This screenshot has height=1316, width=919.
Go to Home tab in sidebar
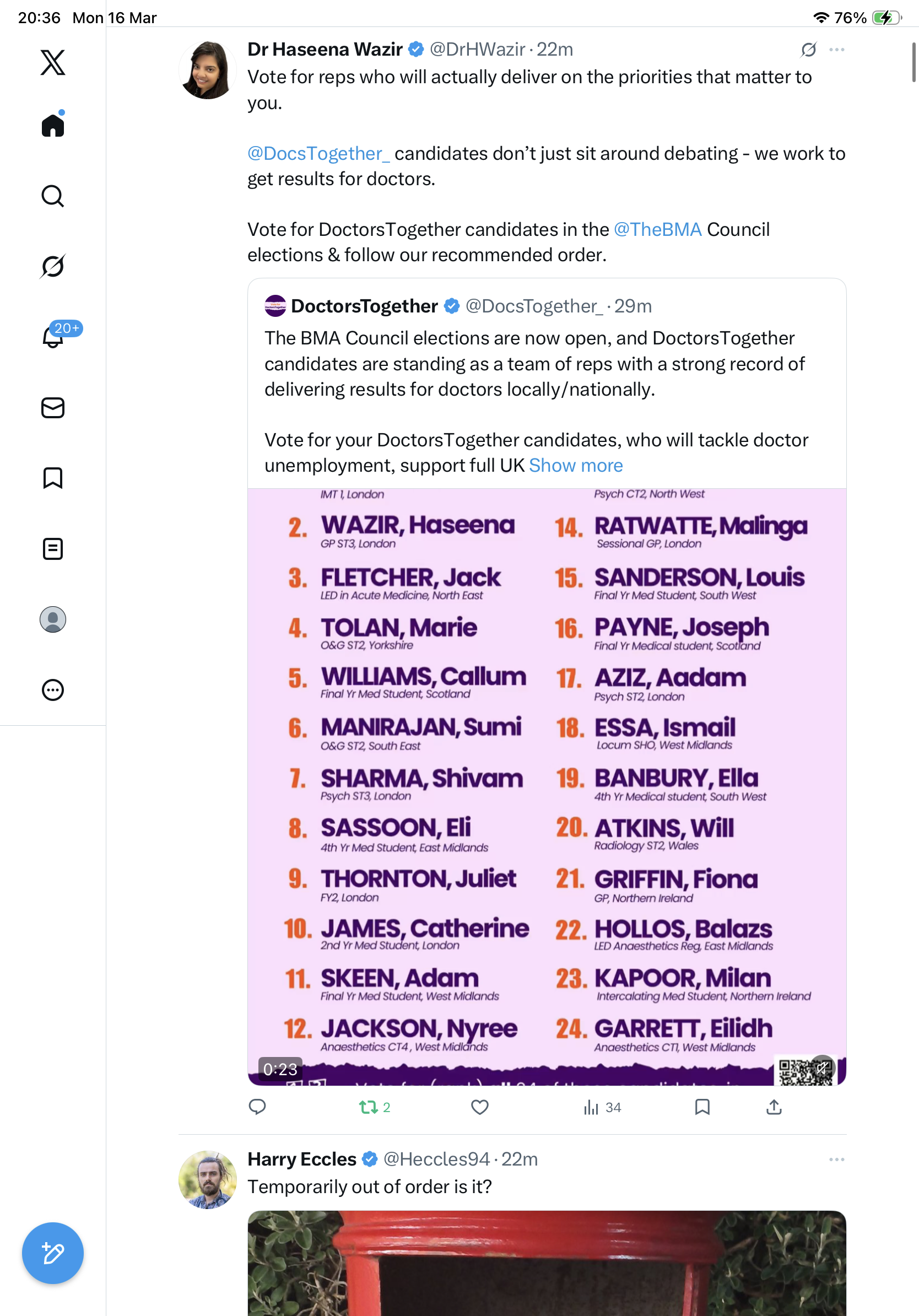tap(53, 125)
